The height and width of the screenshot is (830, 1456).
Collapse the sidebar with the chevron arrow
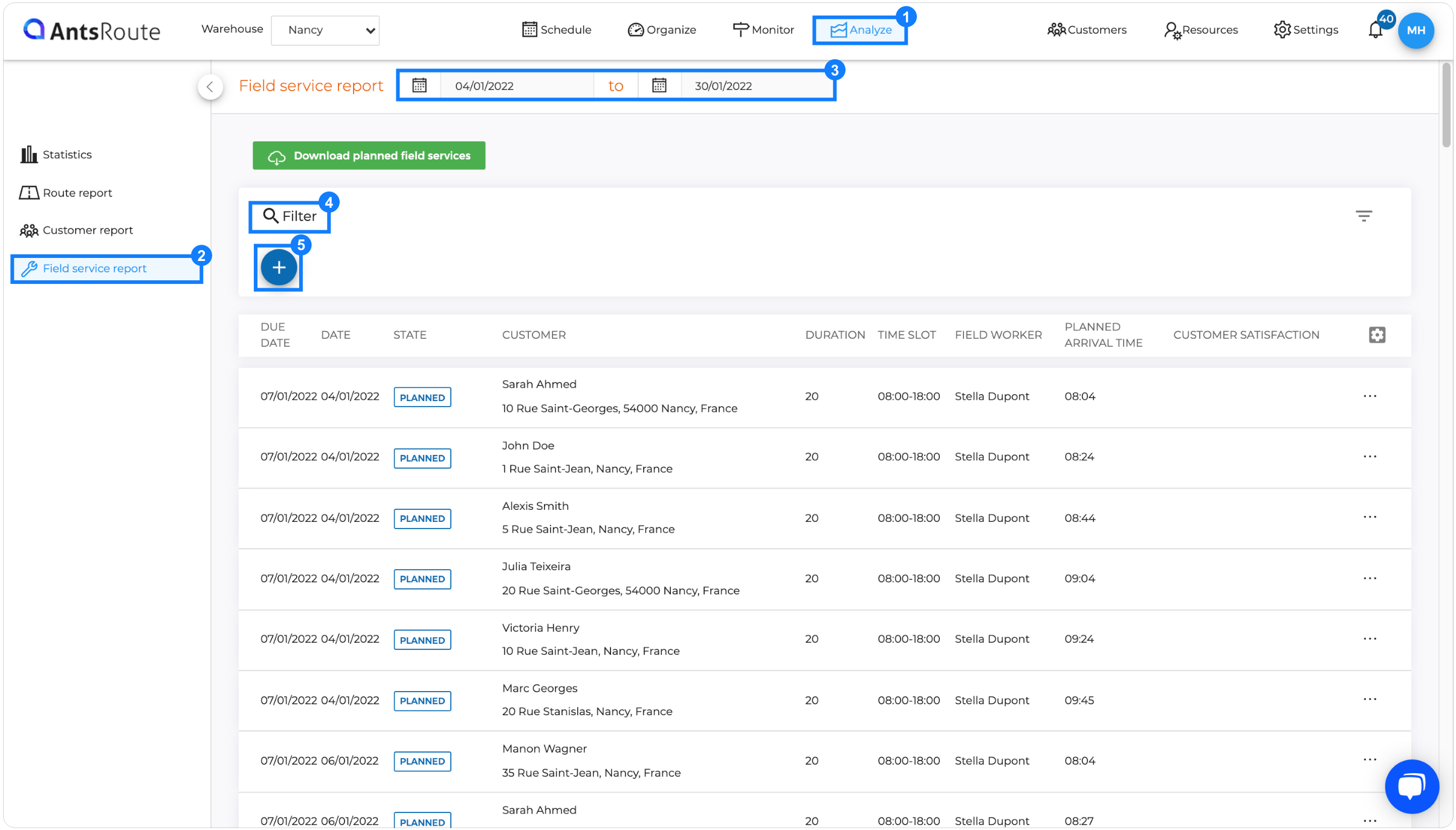210,86
